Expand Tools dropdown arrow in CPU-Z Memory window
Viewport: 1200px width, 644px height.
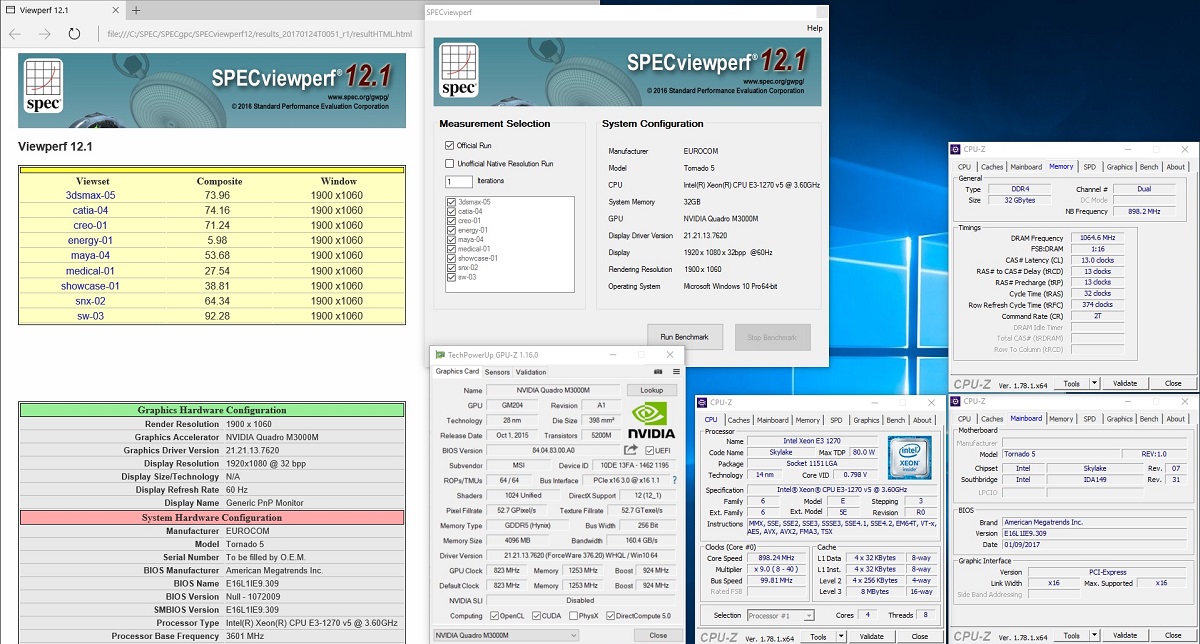1094,383
